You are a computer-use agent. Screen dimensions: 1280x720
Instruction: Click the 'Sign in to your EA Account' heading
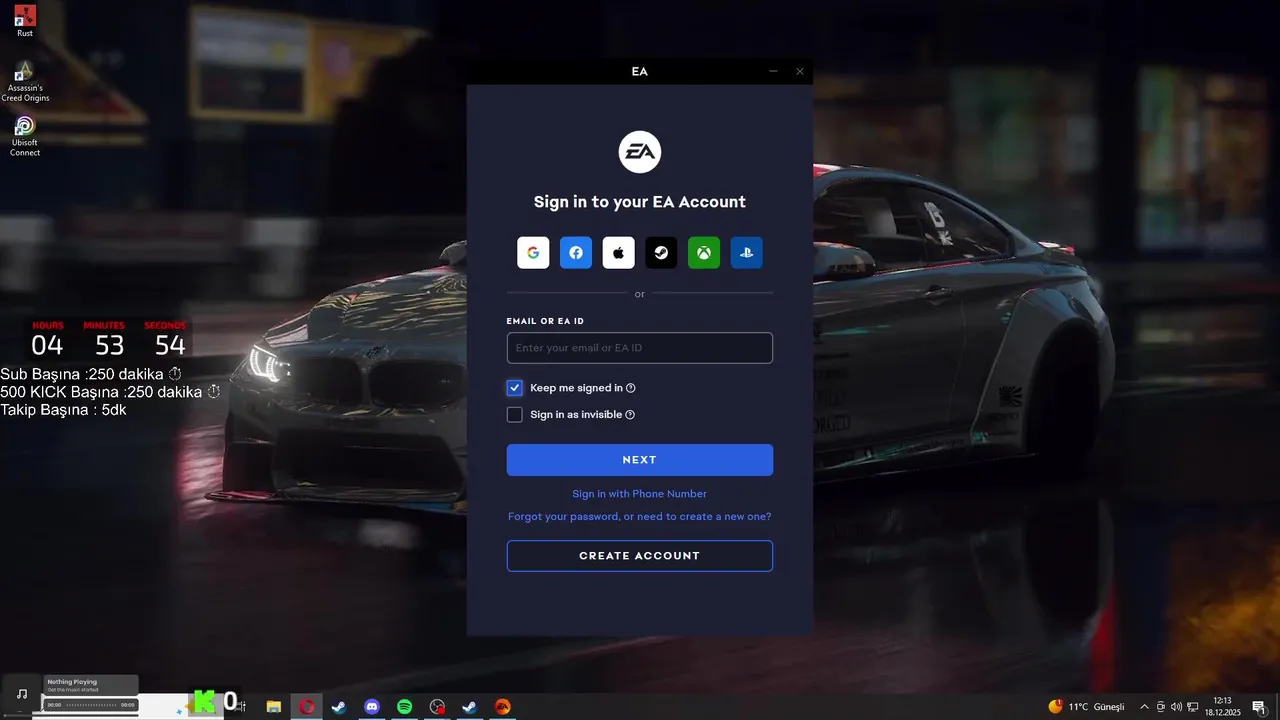tap(640, 202)
